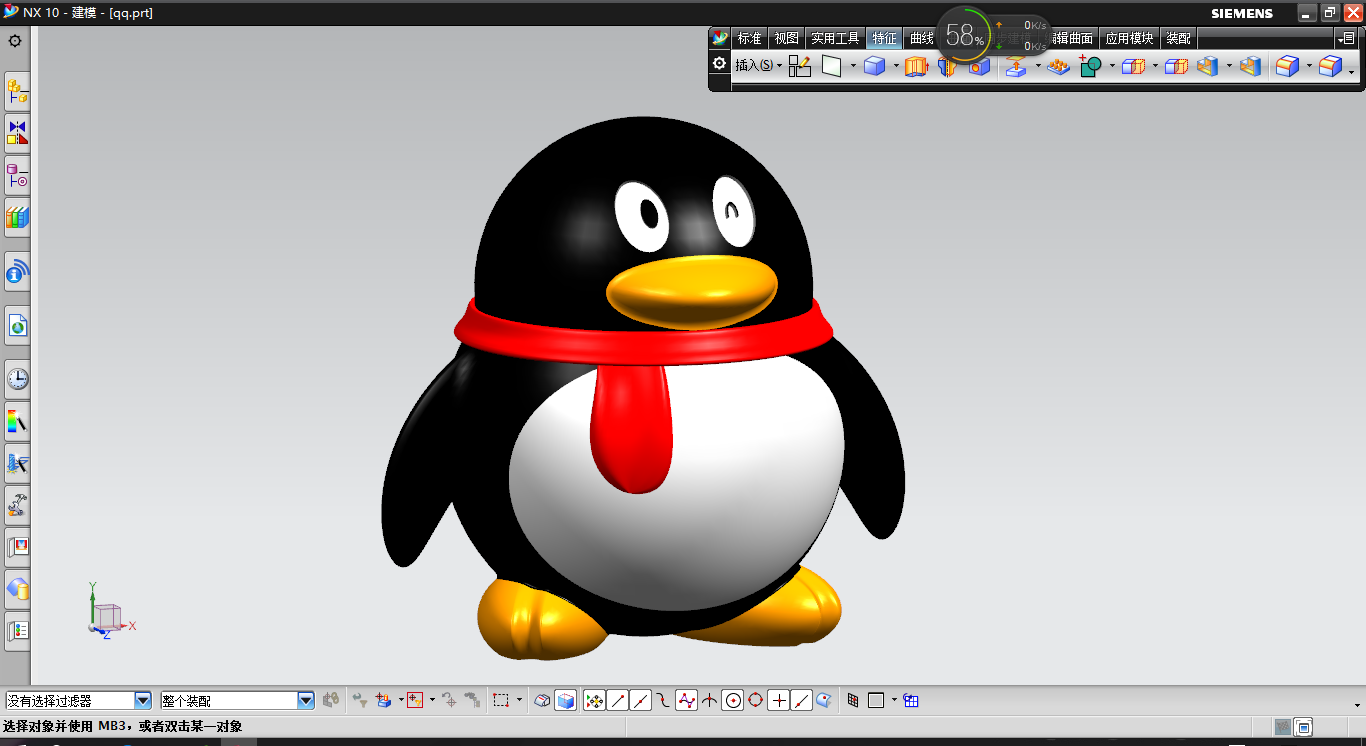
Task: Click the ribbon gear options icon
Action: point(719,64)
